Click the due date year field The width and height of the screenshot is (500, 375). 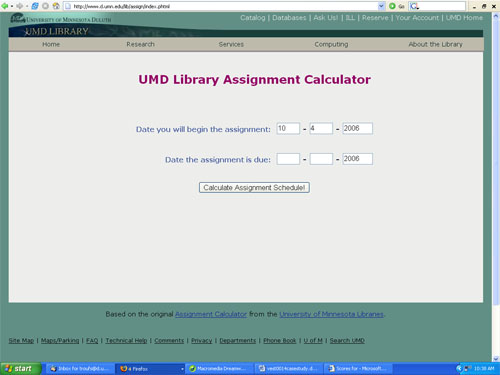point(357,159)
